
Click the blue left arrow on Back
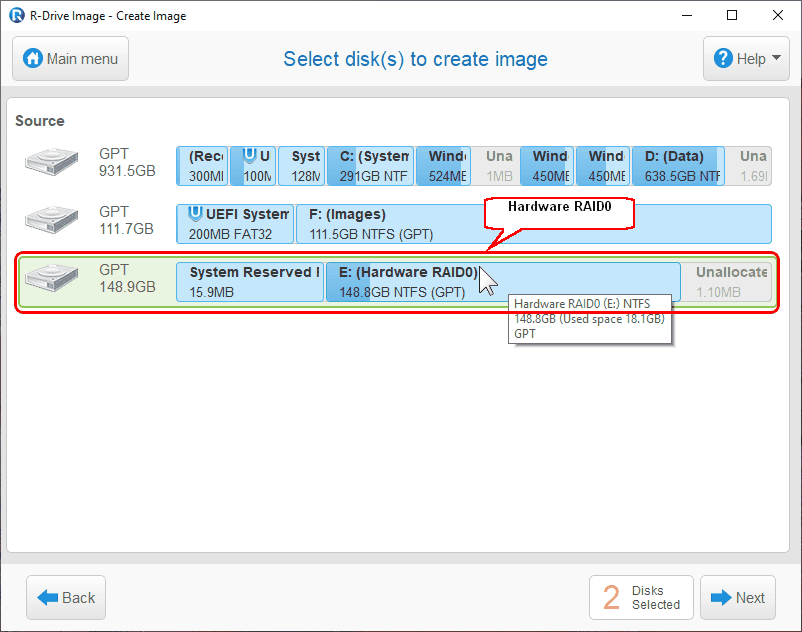pyautogui.click(x=48, y=597)
